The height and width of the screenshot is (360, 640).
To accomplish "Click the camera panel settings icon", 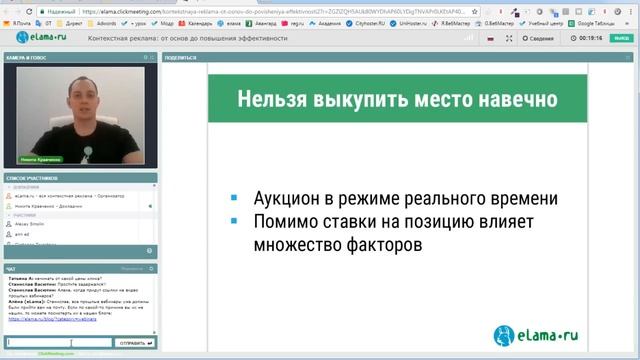I will tap(146, 58).
